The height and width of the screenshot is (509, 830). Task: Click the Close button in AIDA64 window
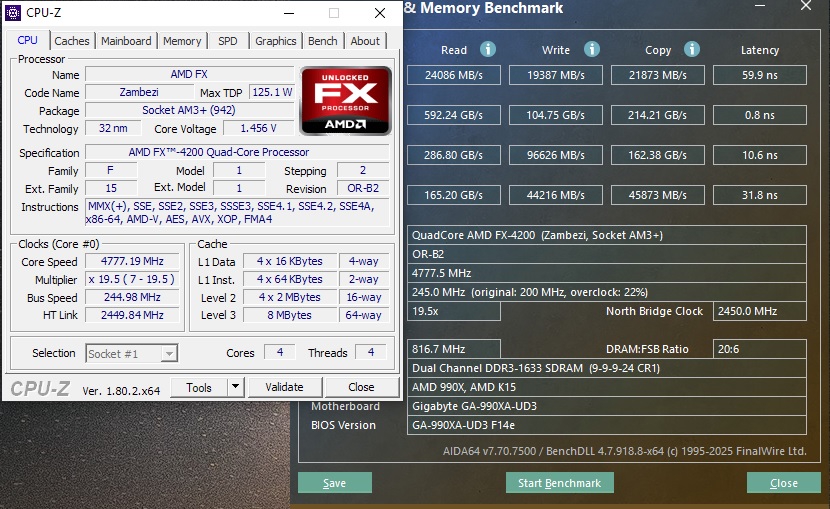tap(783, 483)
